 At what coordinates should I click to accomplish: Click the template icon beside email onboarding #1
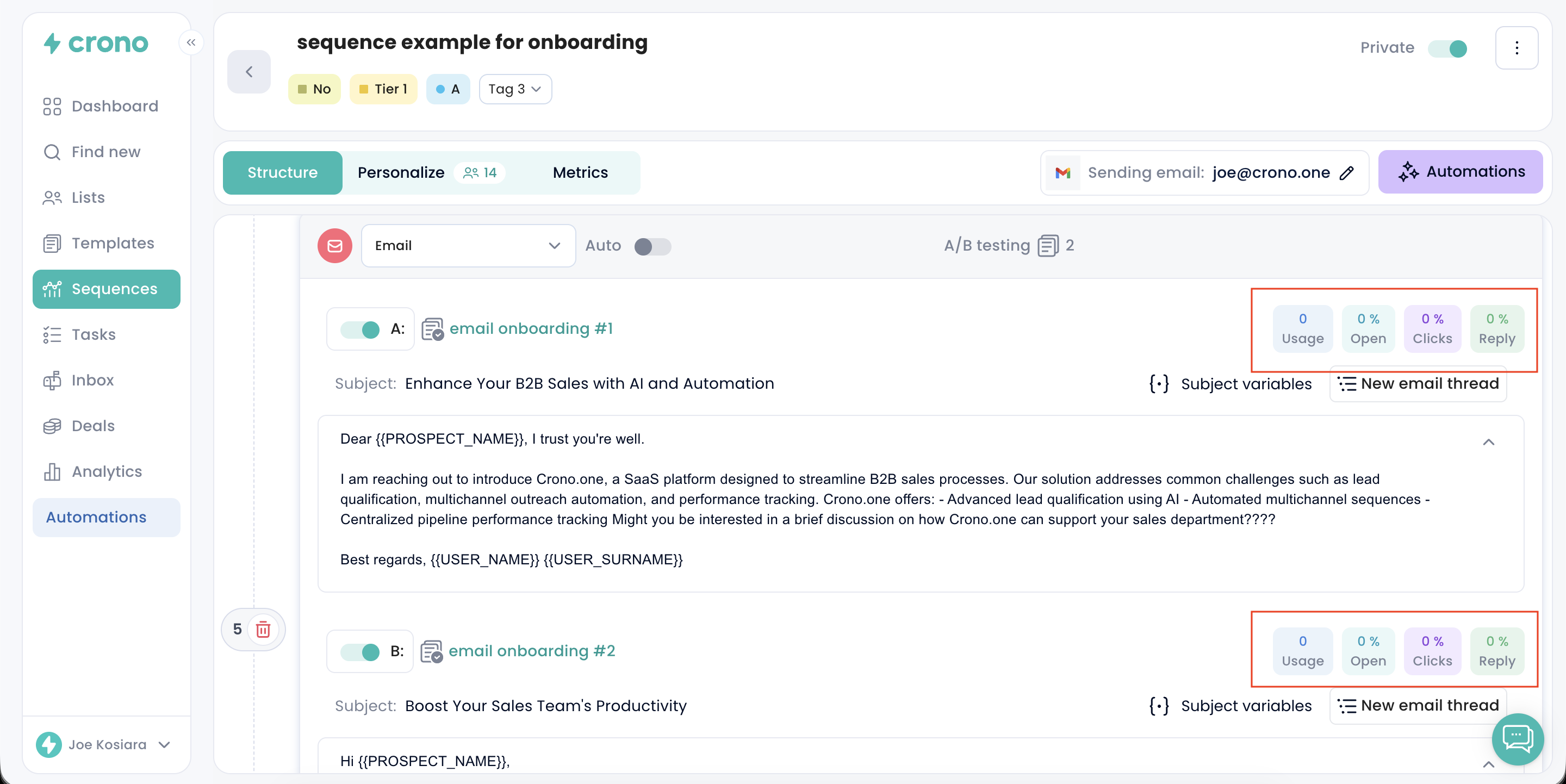pyautogui.click(x=432, y=329)
